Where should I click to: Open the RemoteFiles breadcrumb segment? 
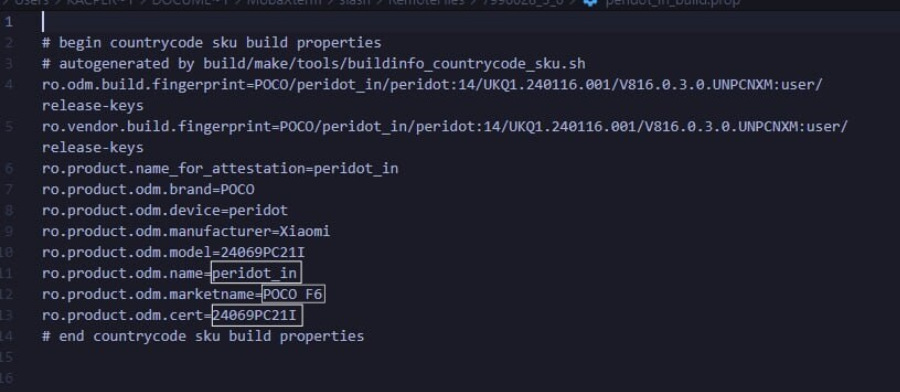pyautogui.click(x=426, y=2)
